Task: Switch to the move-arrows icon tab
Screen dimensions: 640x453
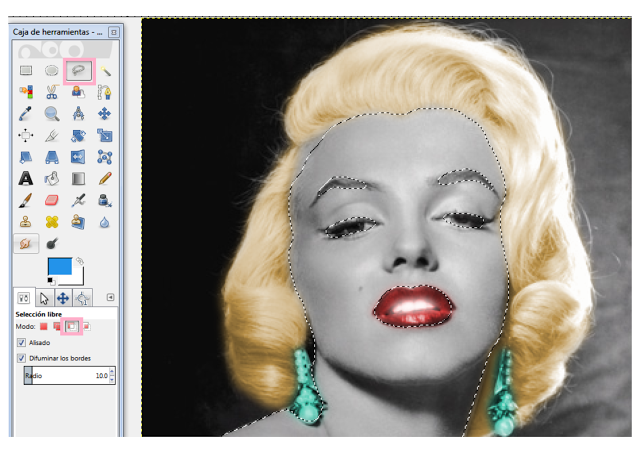Action: 63,298
